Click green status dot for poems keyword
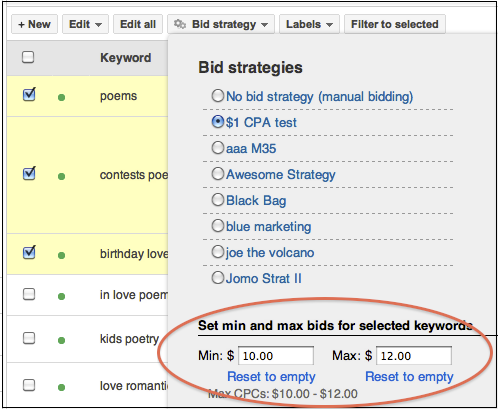 [61, 97]
